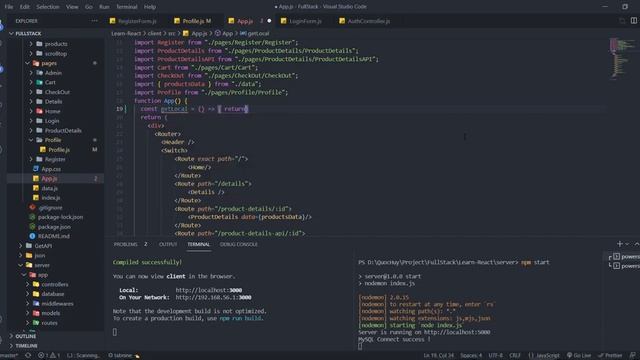Screen dimensions: 640x360
Task: Switch to the DEBUG CONSOLE tab
Action: [239, 244]
